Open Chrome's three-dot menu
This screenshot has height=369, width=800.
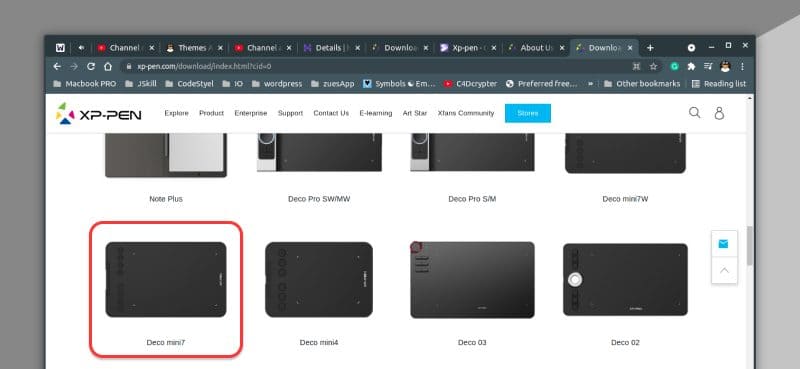click(x=742, y=66)
